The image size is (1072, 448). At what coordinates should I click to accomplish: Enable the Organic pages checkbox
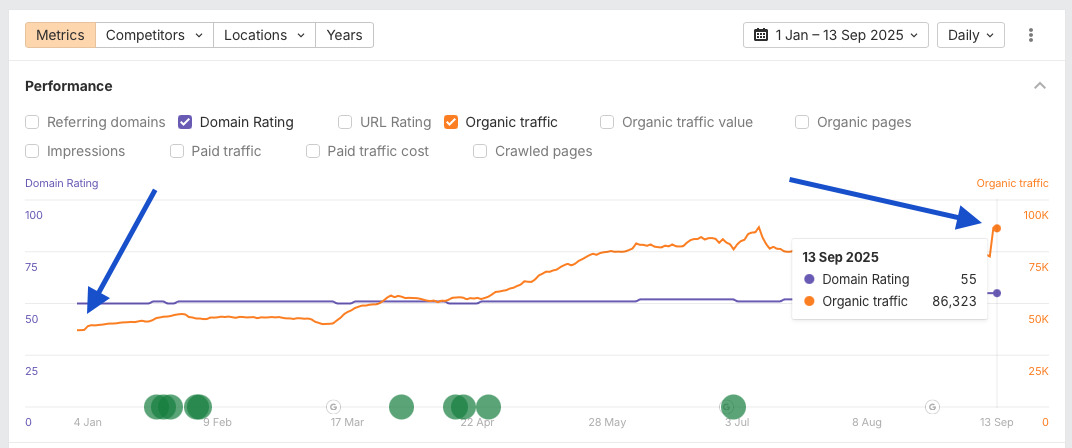[x=803, y=122]
